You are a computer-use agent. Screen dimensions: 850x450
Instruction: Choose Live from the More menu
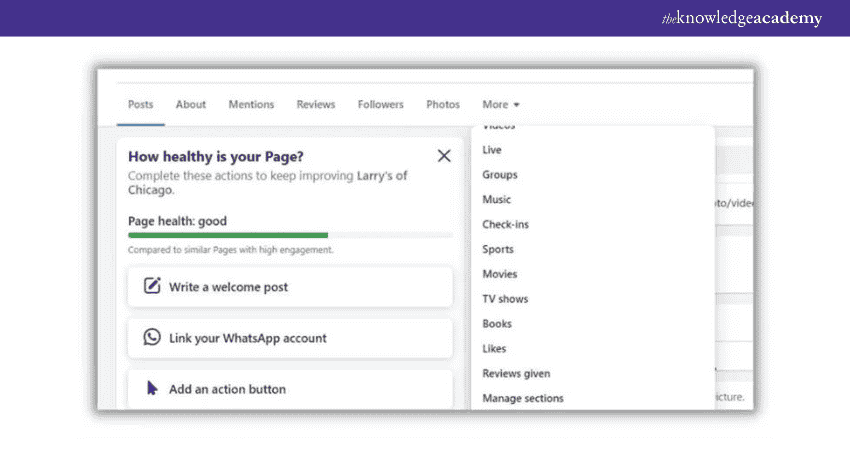(x=492, y=150)
